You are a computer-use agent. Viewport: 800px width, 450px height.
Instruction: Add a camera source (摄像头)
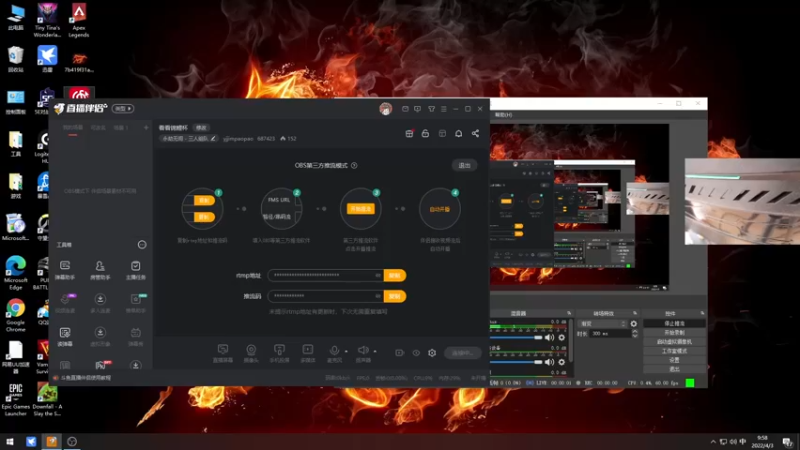(251, 353)
